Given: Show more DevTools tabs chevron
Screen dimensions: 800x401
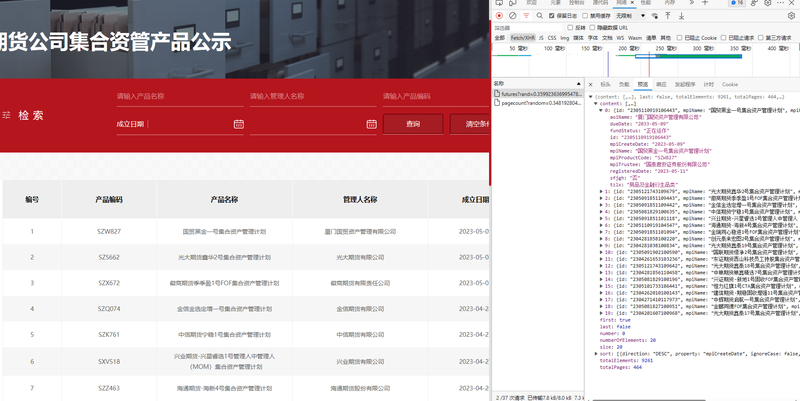Looking at the screenshot, I should [x=691, y=3].
